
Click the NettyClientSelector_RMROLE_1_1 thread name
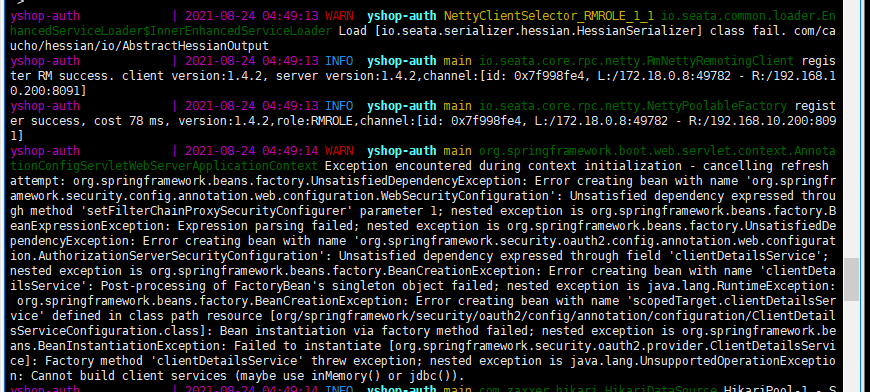[549, 16]
